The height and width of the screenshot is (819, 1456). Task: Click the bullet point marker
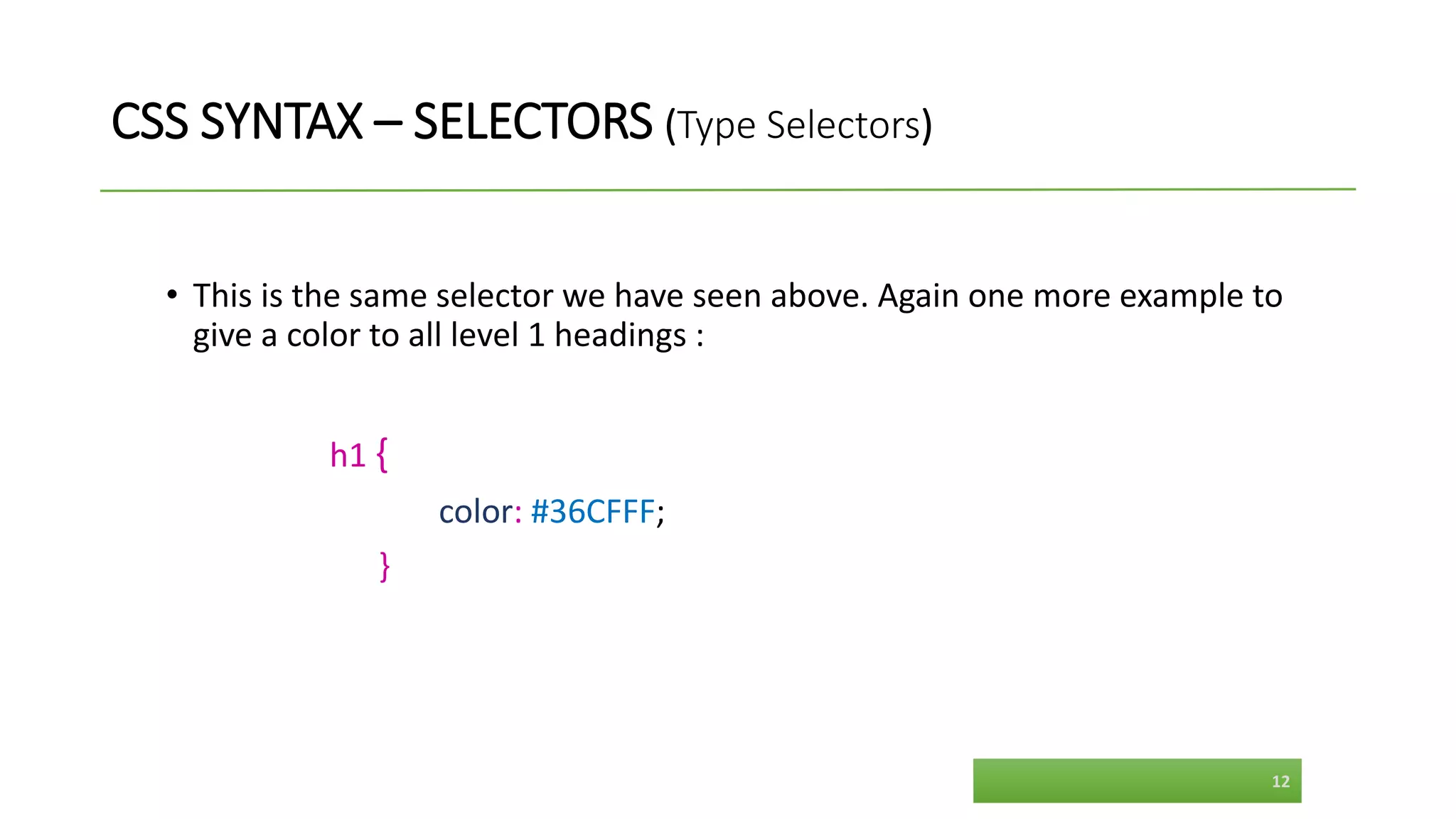(172, 295)
